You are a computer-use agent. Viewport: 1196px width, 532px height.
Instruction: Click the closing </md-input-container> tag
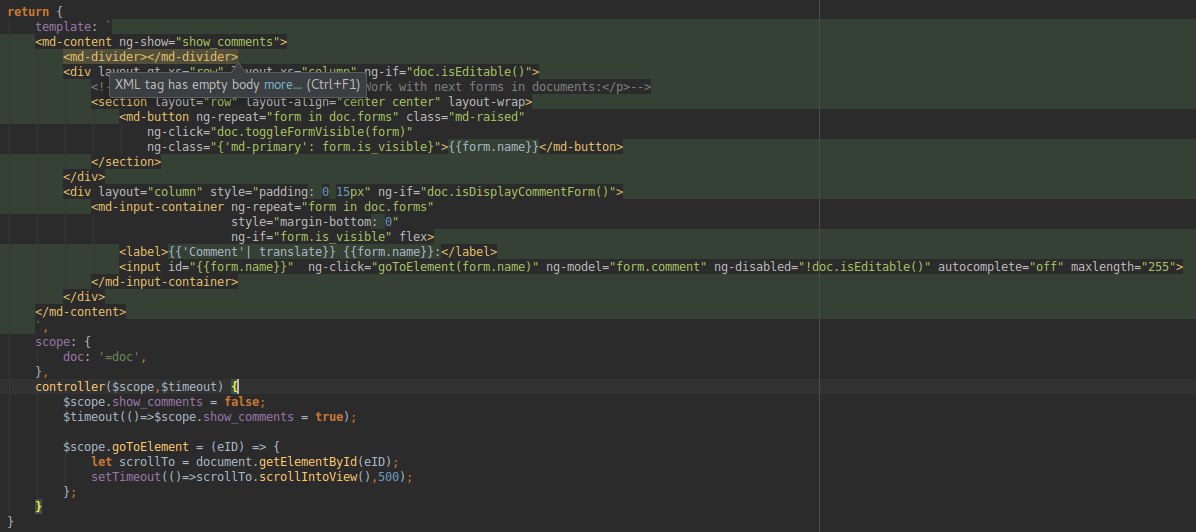pyautogui.click(x=165, y=281)
